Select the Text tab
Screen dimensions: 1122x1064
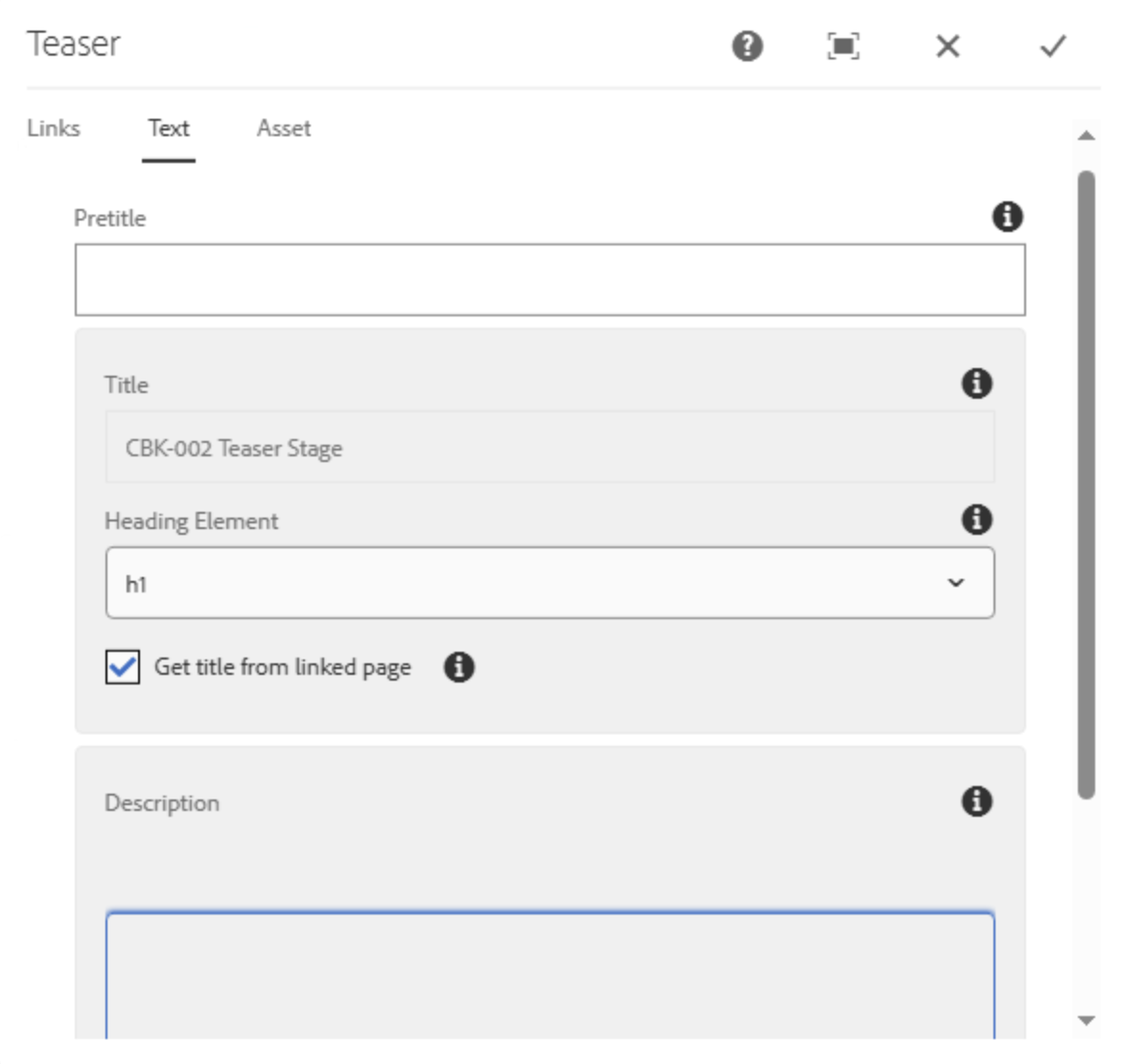[169, 128]
